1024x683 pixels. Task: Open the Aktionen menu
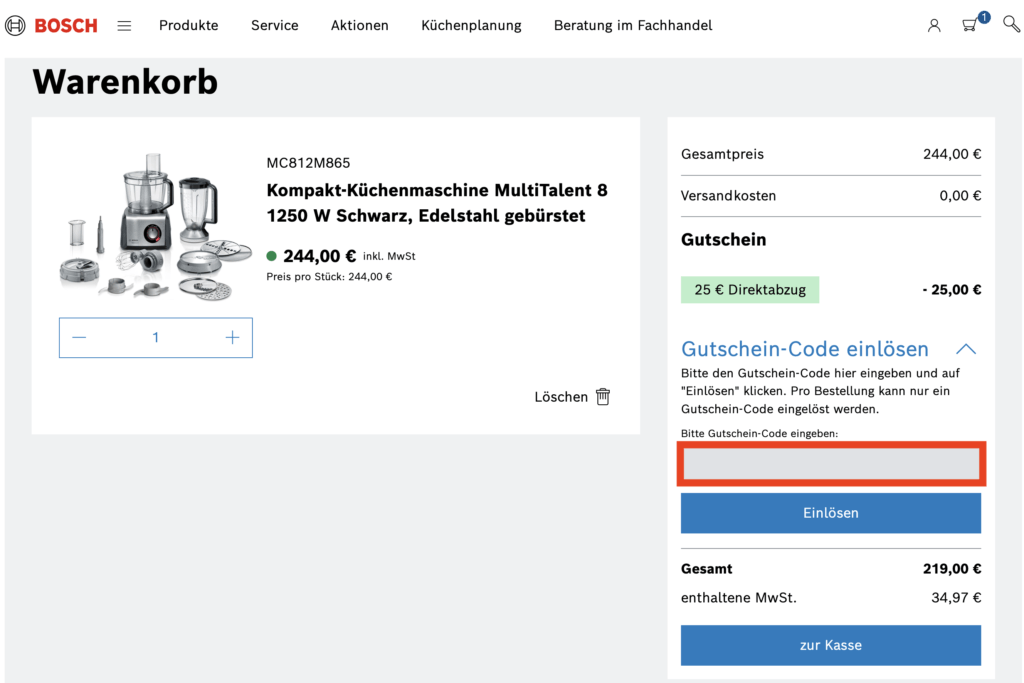(x=359, y=25)
